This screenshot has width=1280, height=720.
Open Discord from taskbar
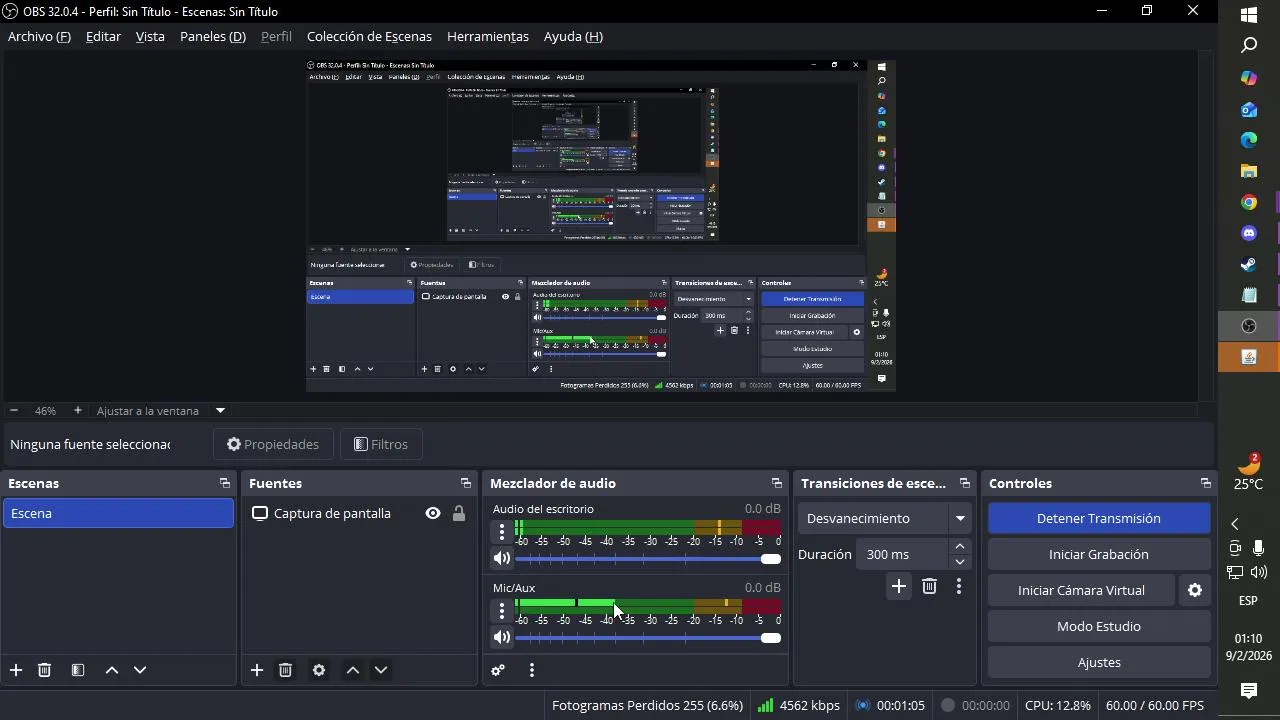pyautogui.click(x=1249, y=233)
